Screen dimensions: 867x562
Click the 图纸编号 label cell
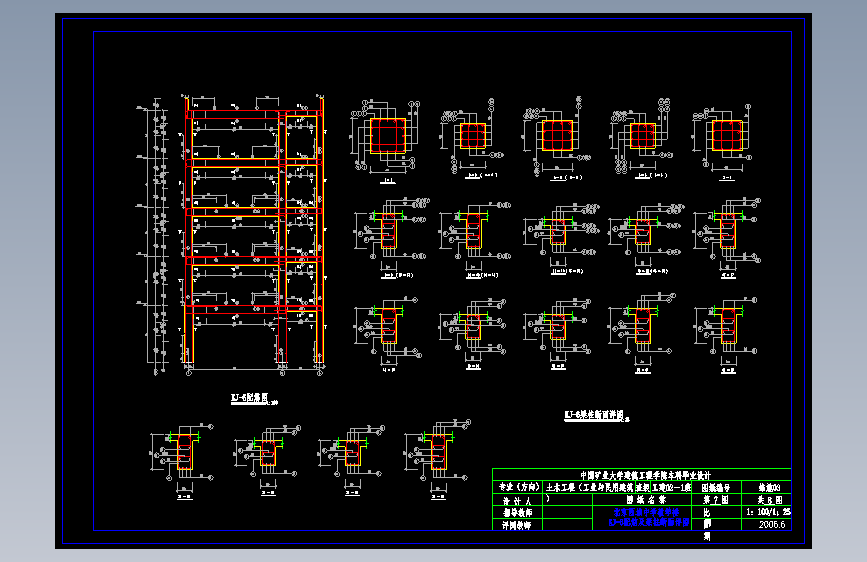[716, 487]
